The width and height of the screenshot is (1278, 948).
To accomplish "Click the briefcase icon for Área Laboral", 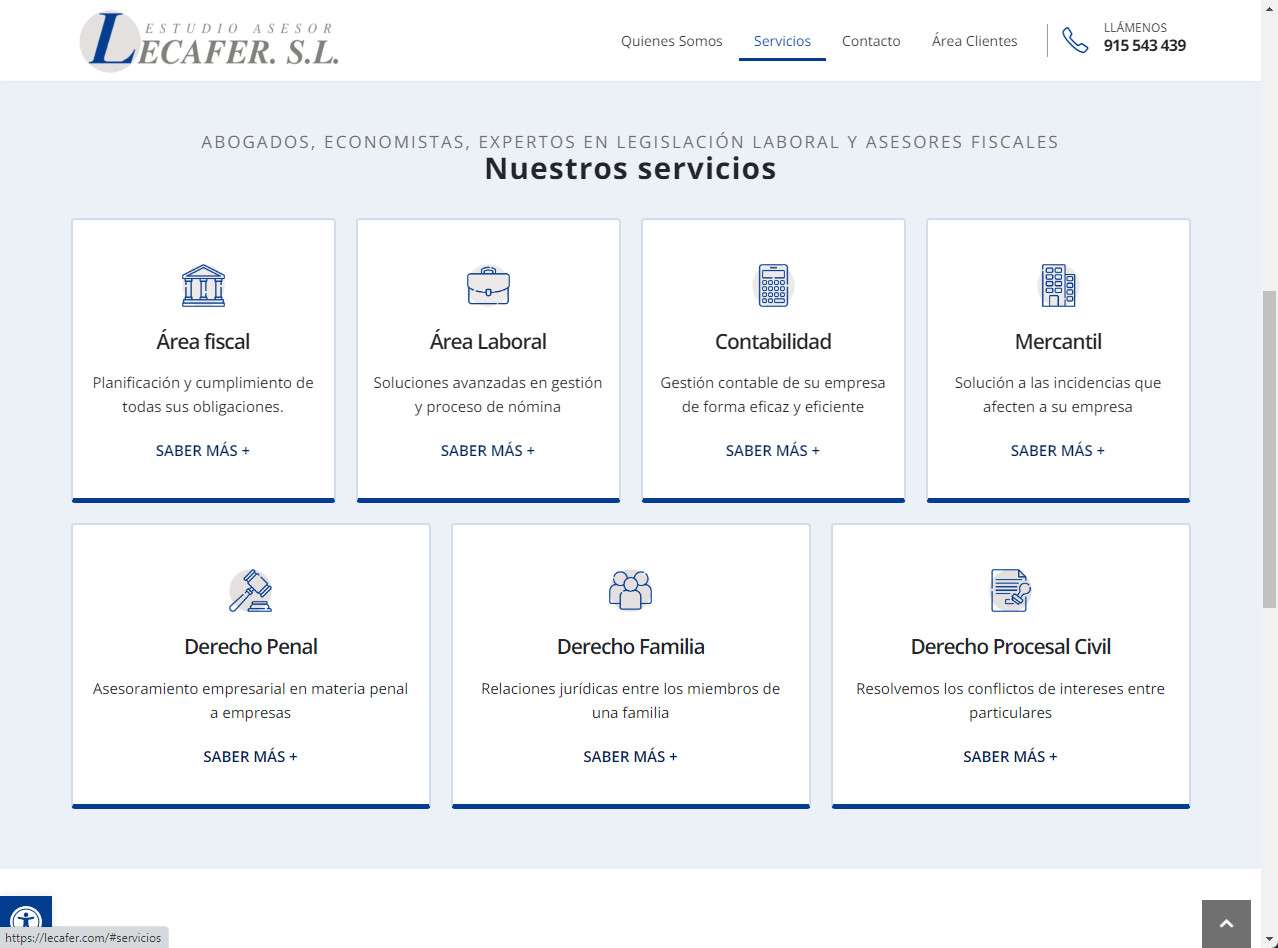I will 488,286.
